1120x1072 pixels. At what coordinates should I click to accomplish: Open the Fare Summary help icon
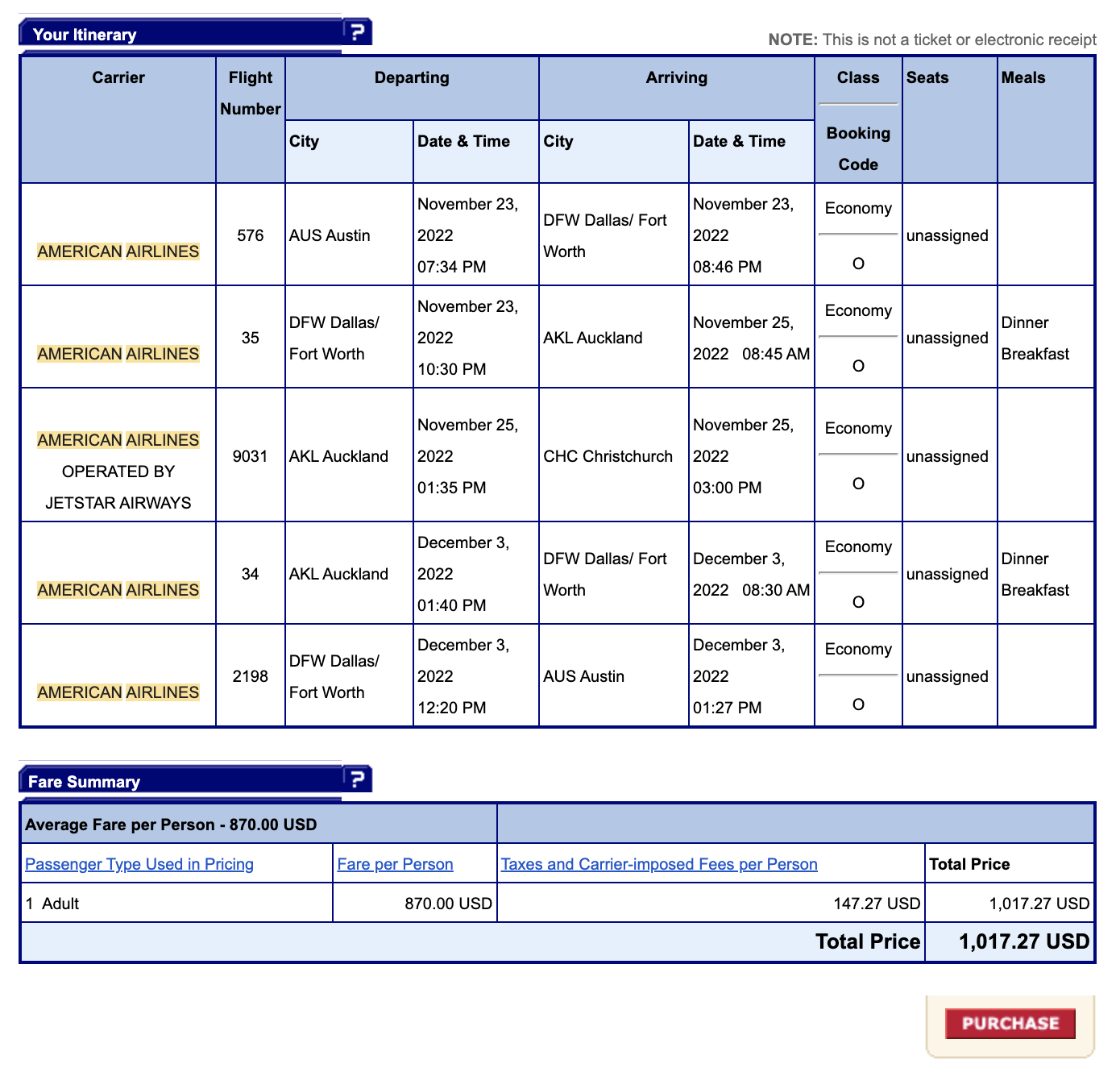[x=357, y=779]
